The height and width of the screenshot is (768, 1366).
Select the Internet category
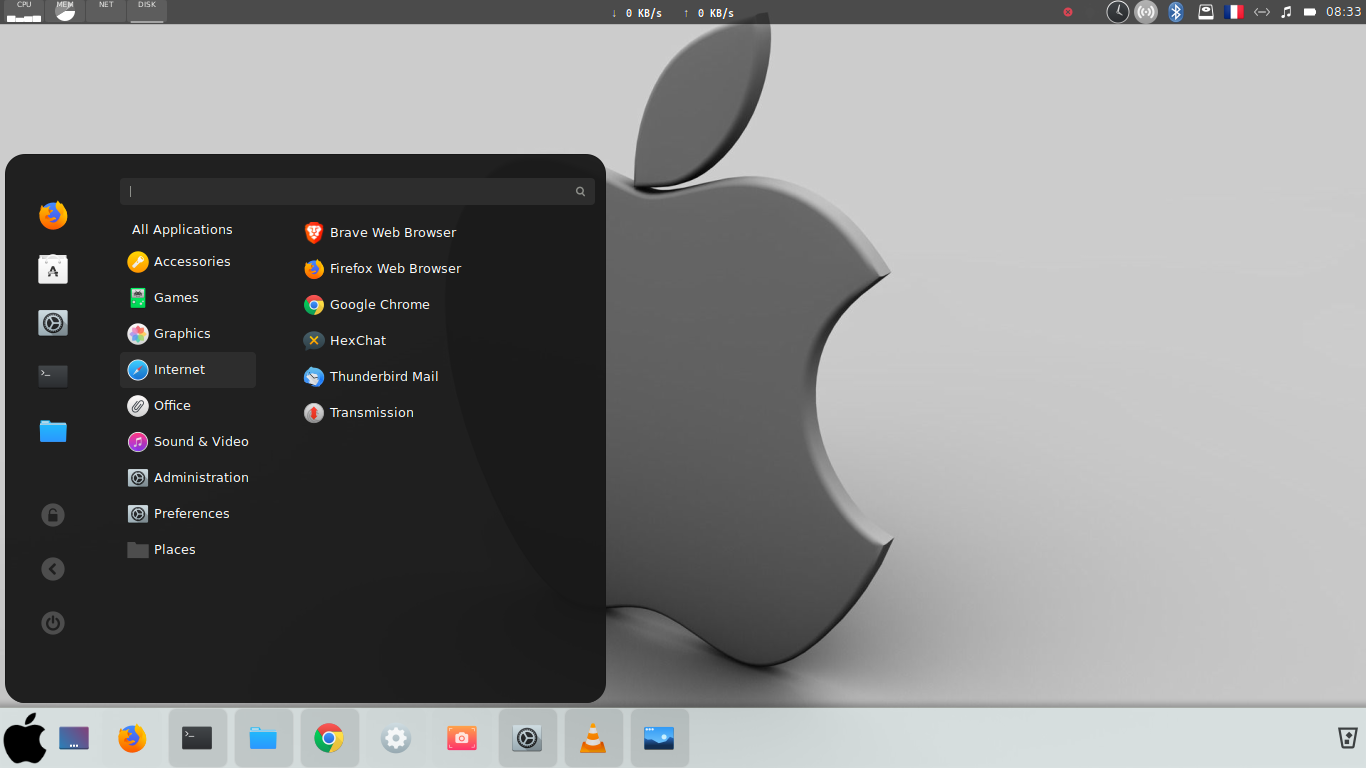188,370
